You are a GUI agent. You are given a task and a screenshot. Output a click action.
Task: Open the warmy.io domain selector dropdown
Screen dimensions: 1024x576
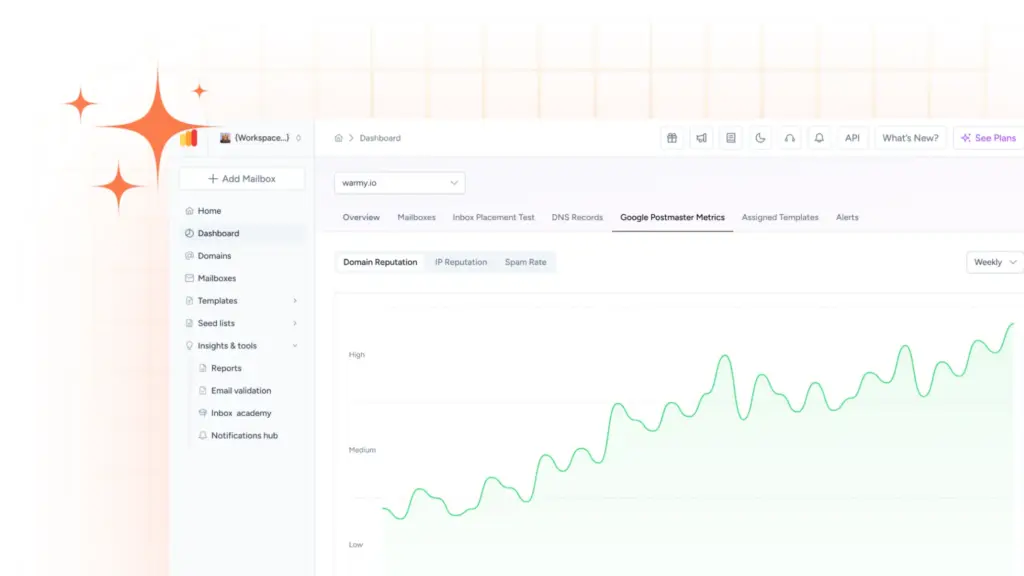tap(399, 183)
